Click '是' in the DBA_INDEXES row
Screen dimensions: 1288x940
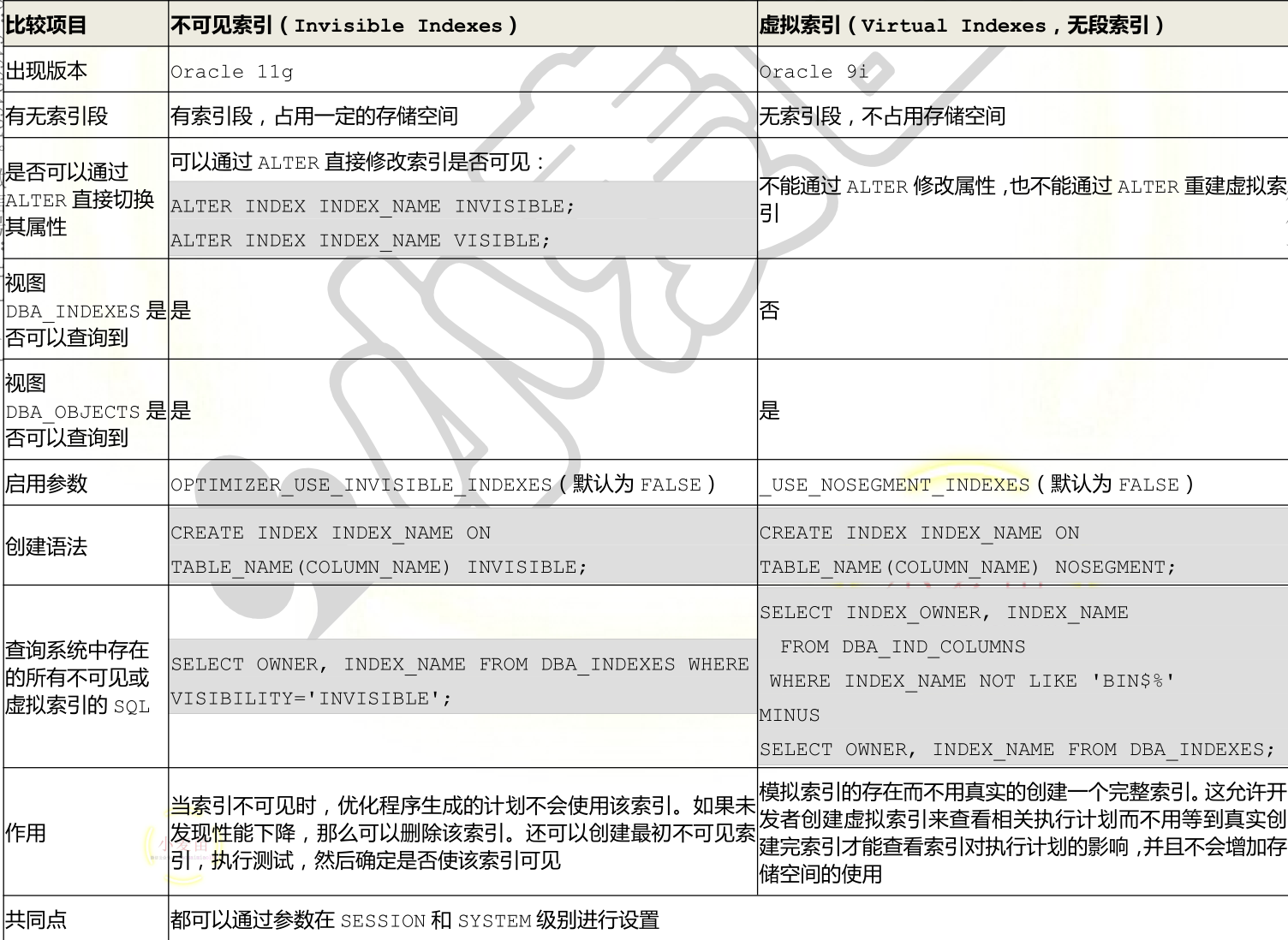point(181,310)
